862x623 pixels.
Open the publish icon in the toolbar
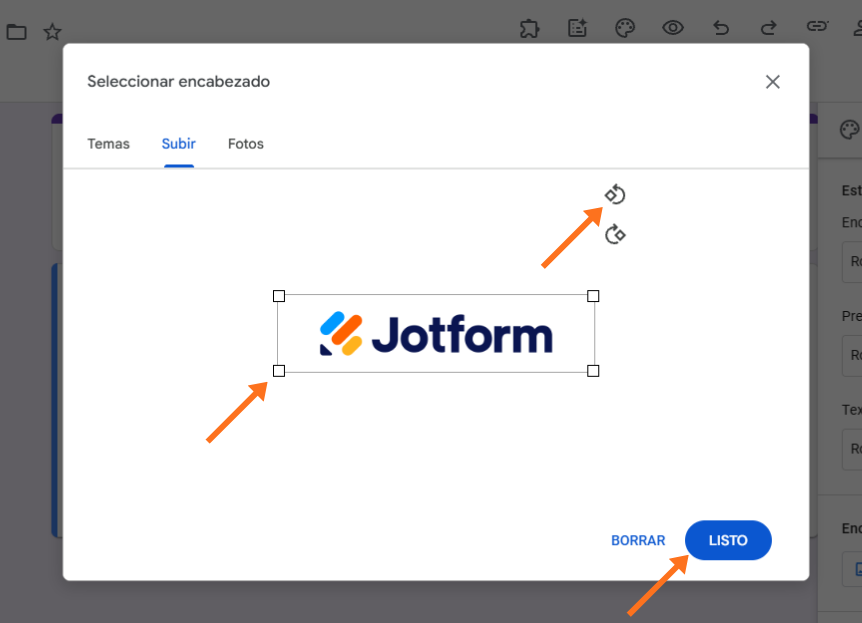pos(577,29)
